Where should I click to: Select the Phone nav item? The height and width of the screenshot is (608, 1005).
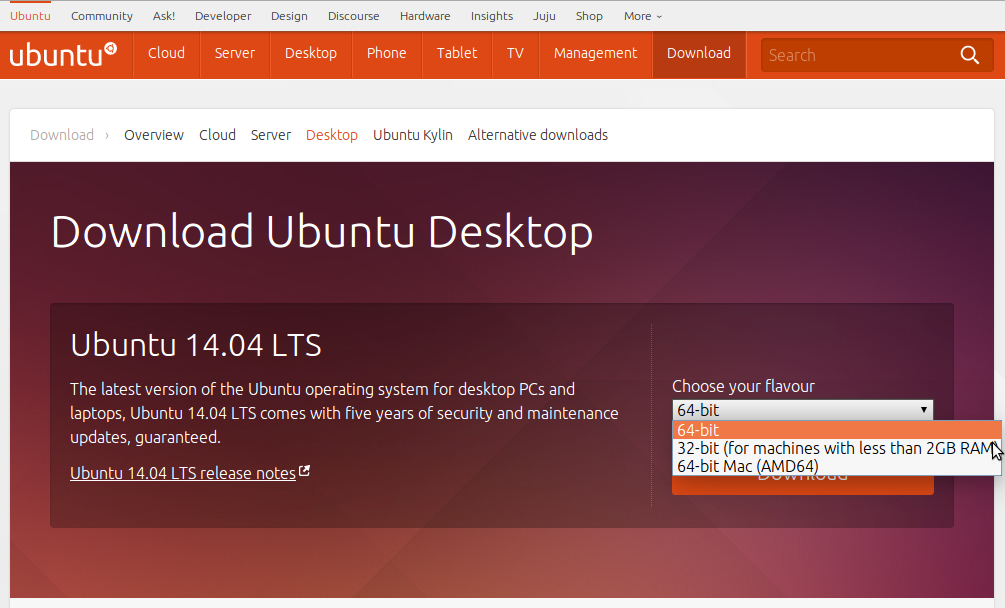click(x=386, y=53)
